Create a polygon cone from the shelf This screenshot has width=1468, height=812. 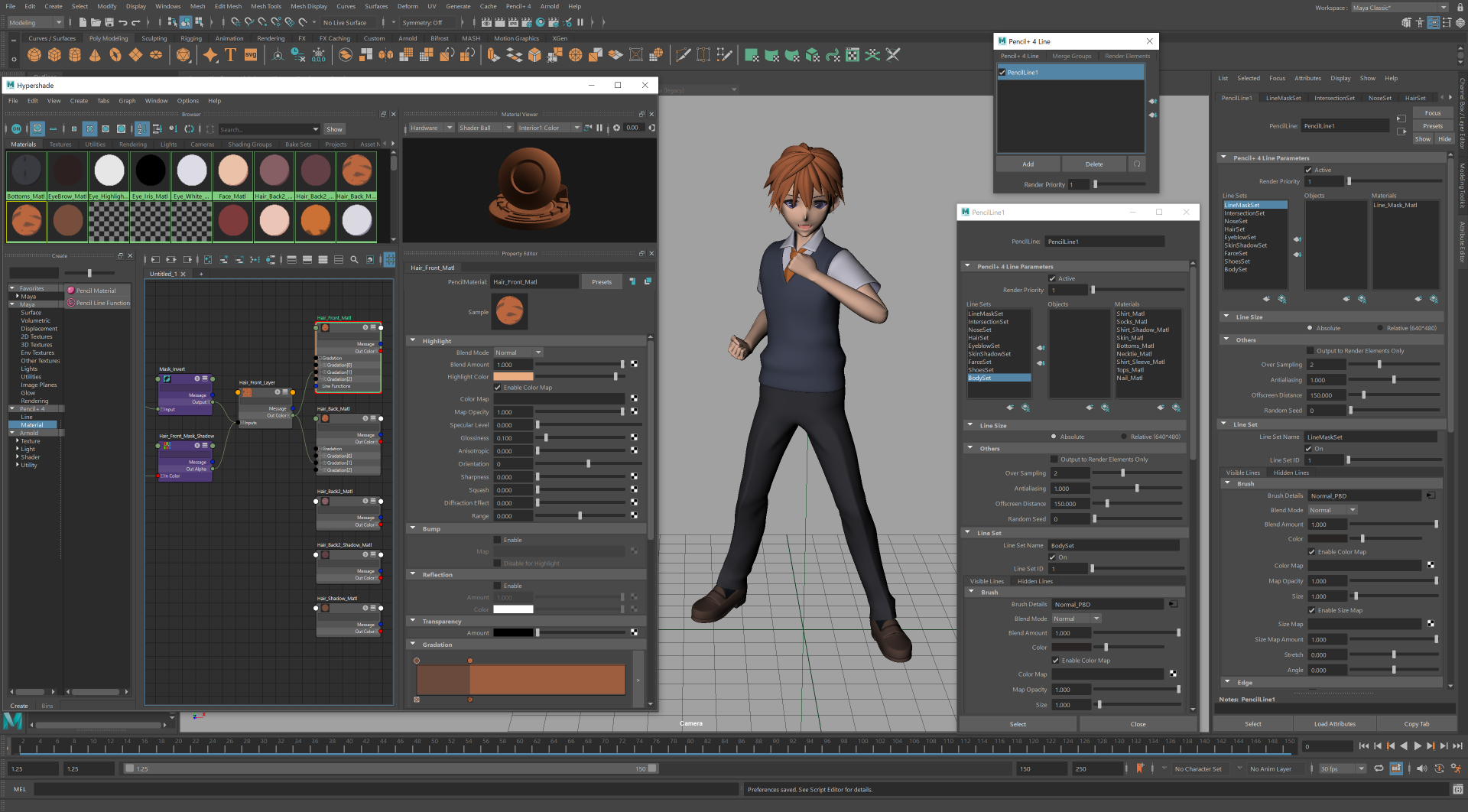(x=95, y=55)
